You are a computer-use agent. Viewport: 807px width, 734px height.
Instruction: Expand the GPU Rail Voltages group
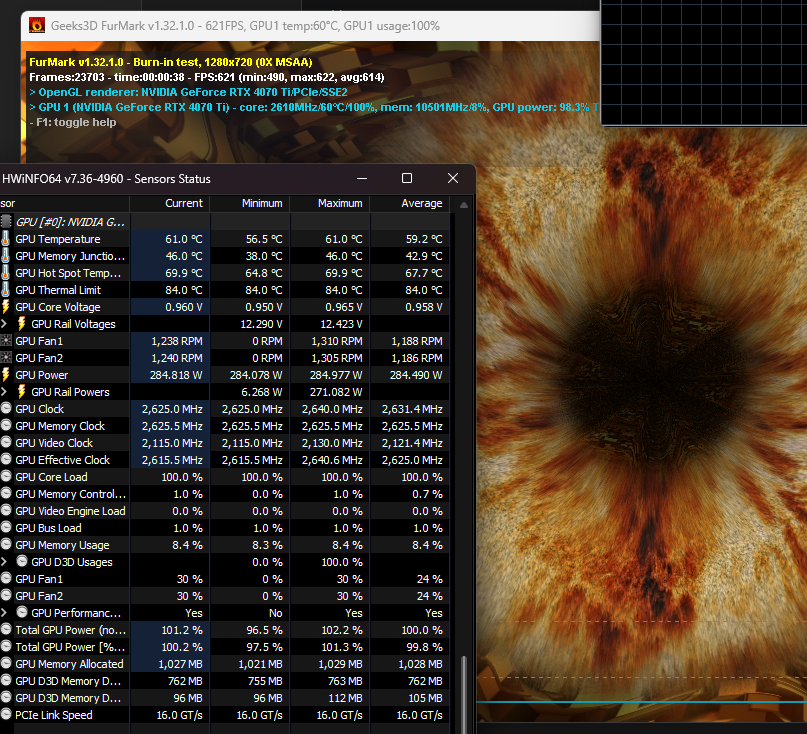pyautogui.click(x=4, y=323)
